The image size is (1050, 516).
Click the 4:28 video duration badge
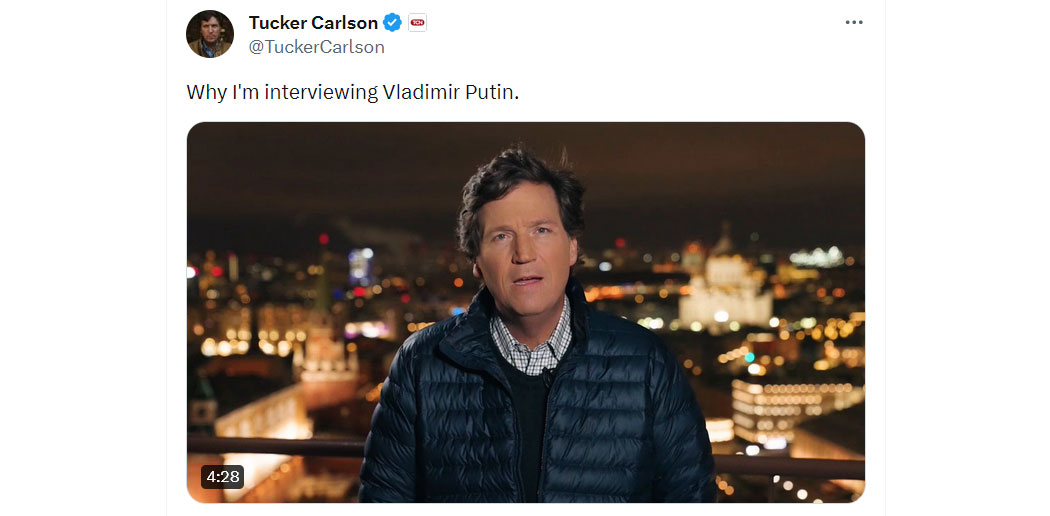point(222,477)
